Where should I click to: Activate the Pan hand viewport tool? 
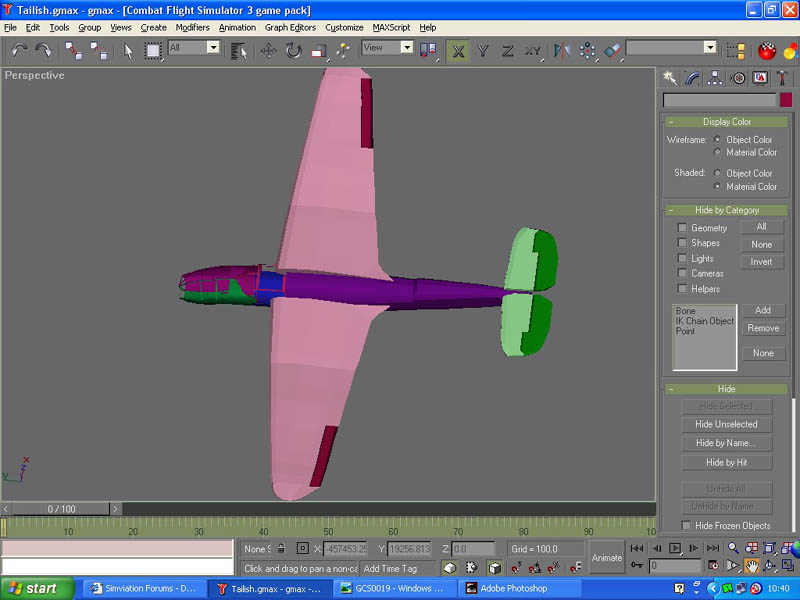pyautogui.click(x=751, y=566)
